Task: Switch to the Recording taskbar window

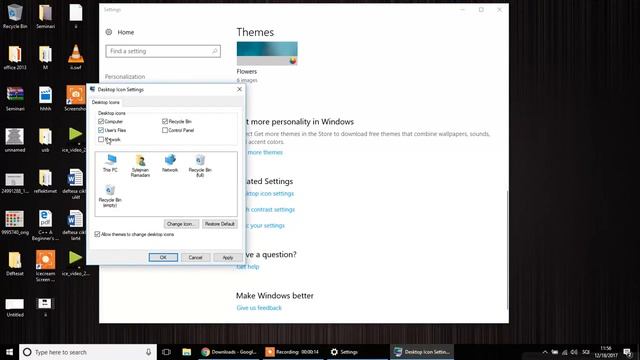Action: click(293, 352)
